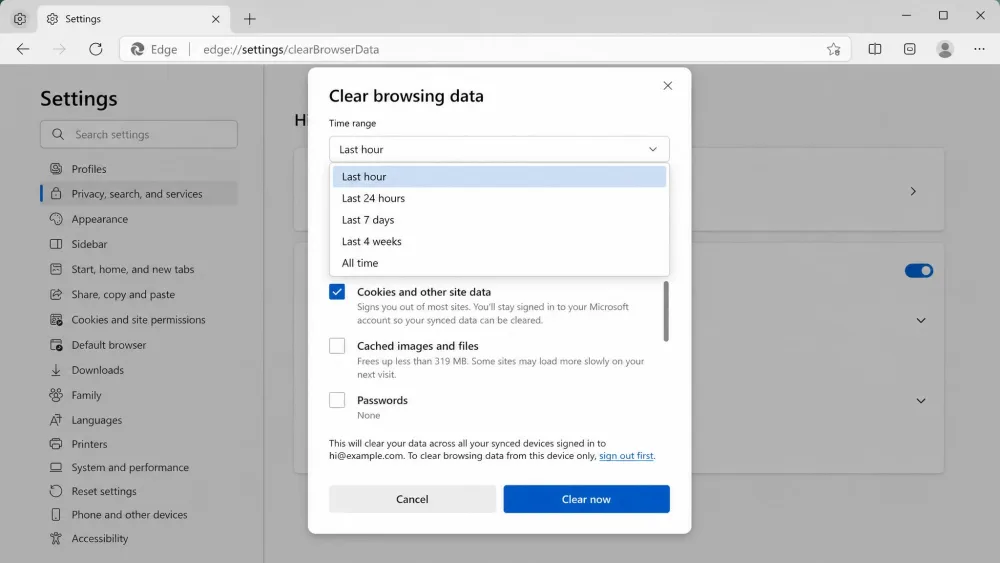Click the Sidebar settings icon
The height and width of the screenshot is (563, 1000).
(x=56, y=244)
